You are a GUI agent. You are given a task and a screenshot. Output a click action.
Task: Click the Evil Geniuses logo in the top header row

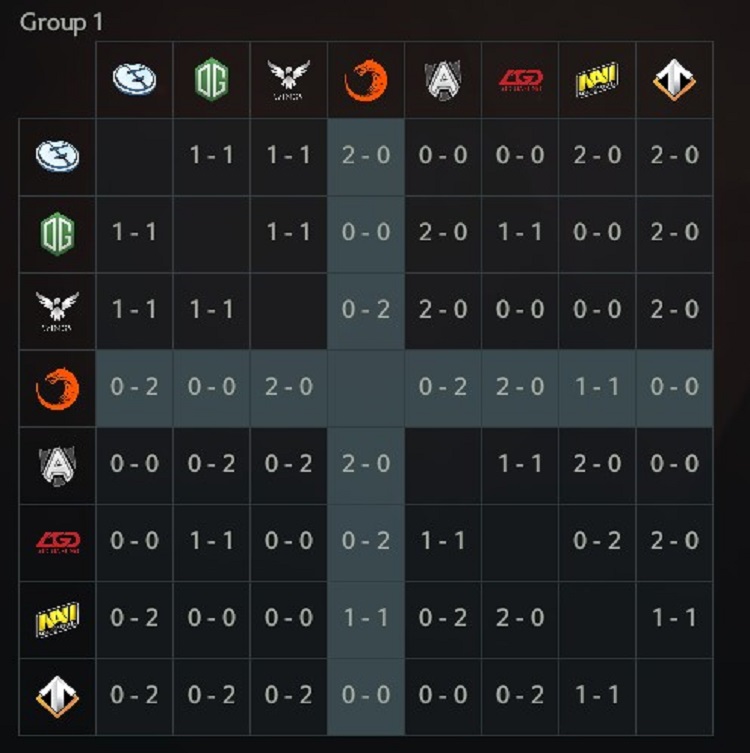point(134,80)
